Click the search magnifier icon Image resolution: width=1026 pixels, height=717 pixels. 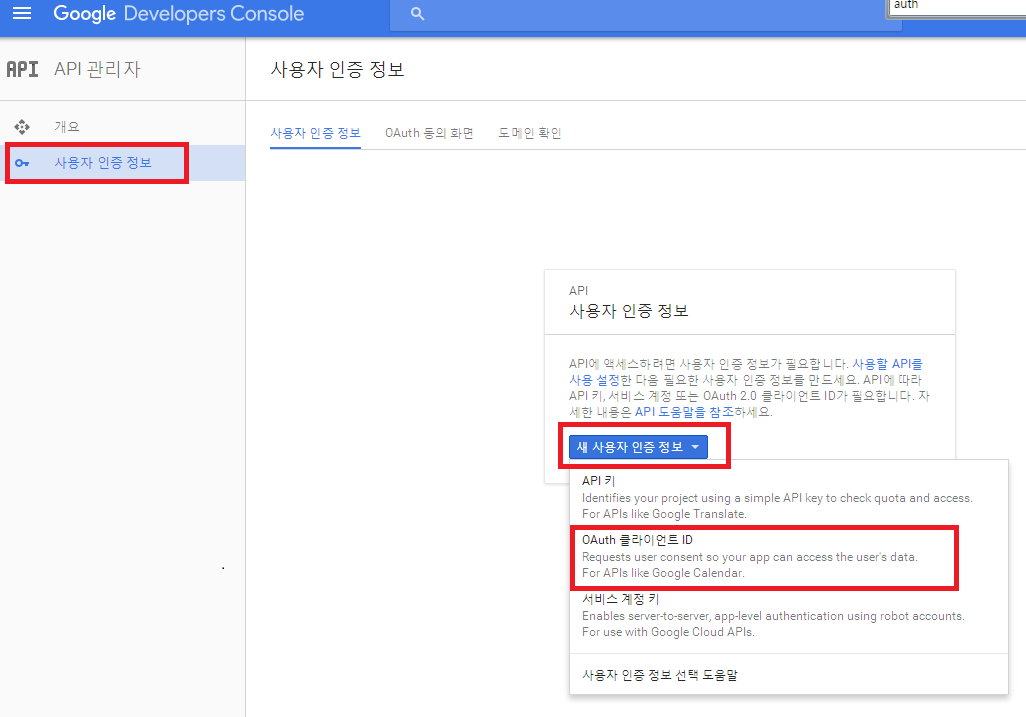(x=418, y=14)
